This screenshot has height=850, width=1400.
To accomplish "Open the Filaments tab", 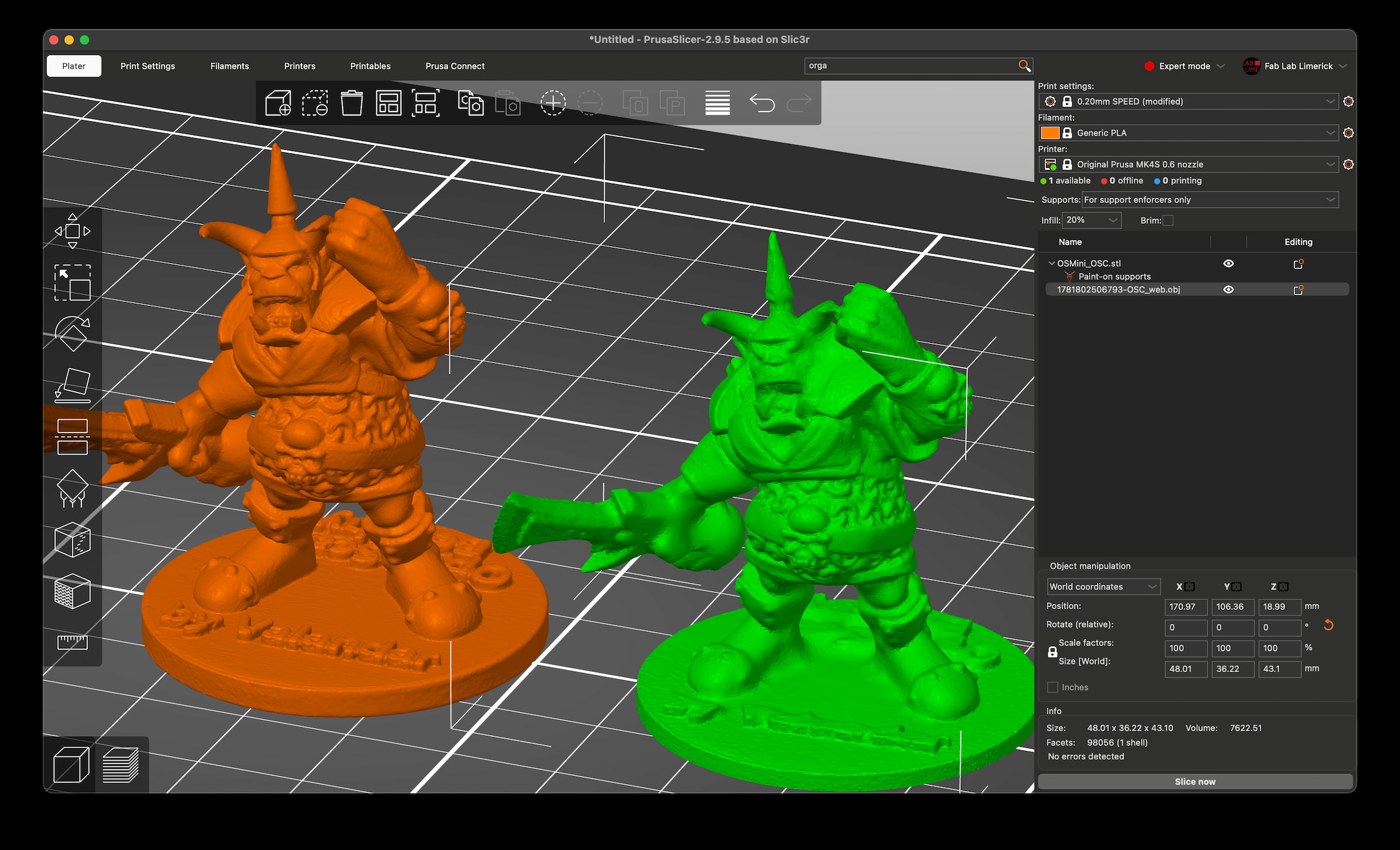I will click(x=230, y=66).
